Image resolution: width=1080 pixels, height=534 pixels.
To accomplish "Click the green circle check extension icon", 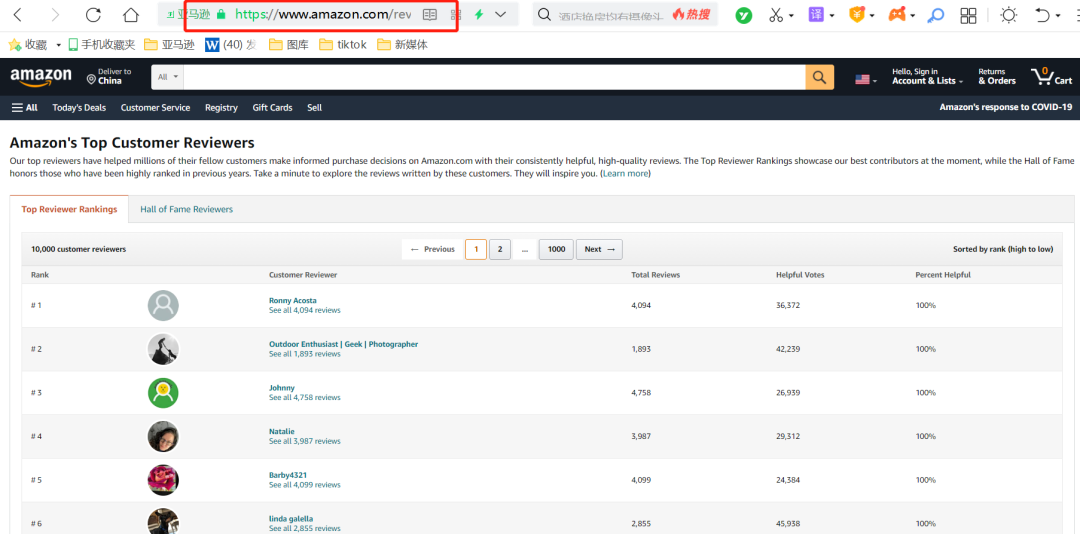I will 743,15.
